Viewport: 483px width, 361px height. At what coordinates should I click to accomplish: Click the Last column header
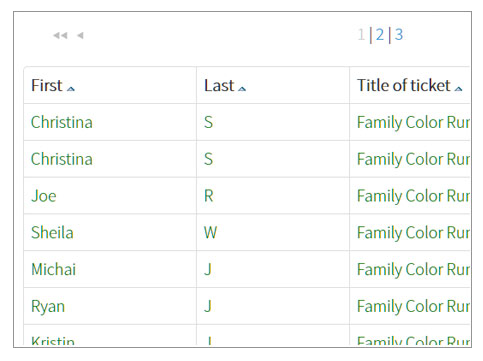(219, 85)
